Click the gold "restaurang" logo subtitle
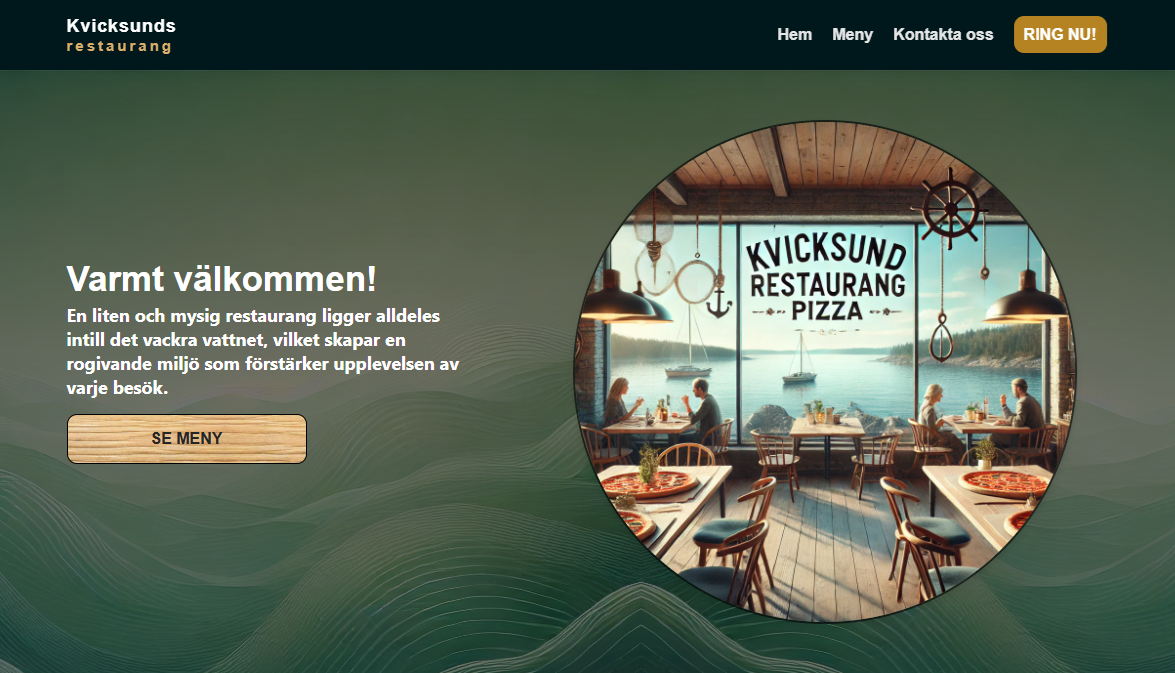This screenshot has width=1175, height=673. [119, 46]
